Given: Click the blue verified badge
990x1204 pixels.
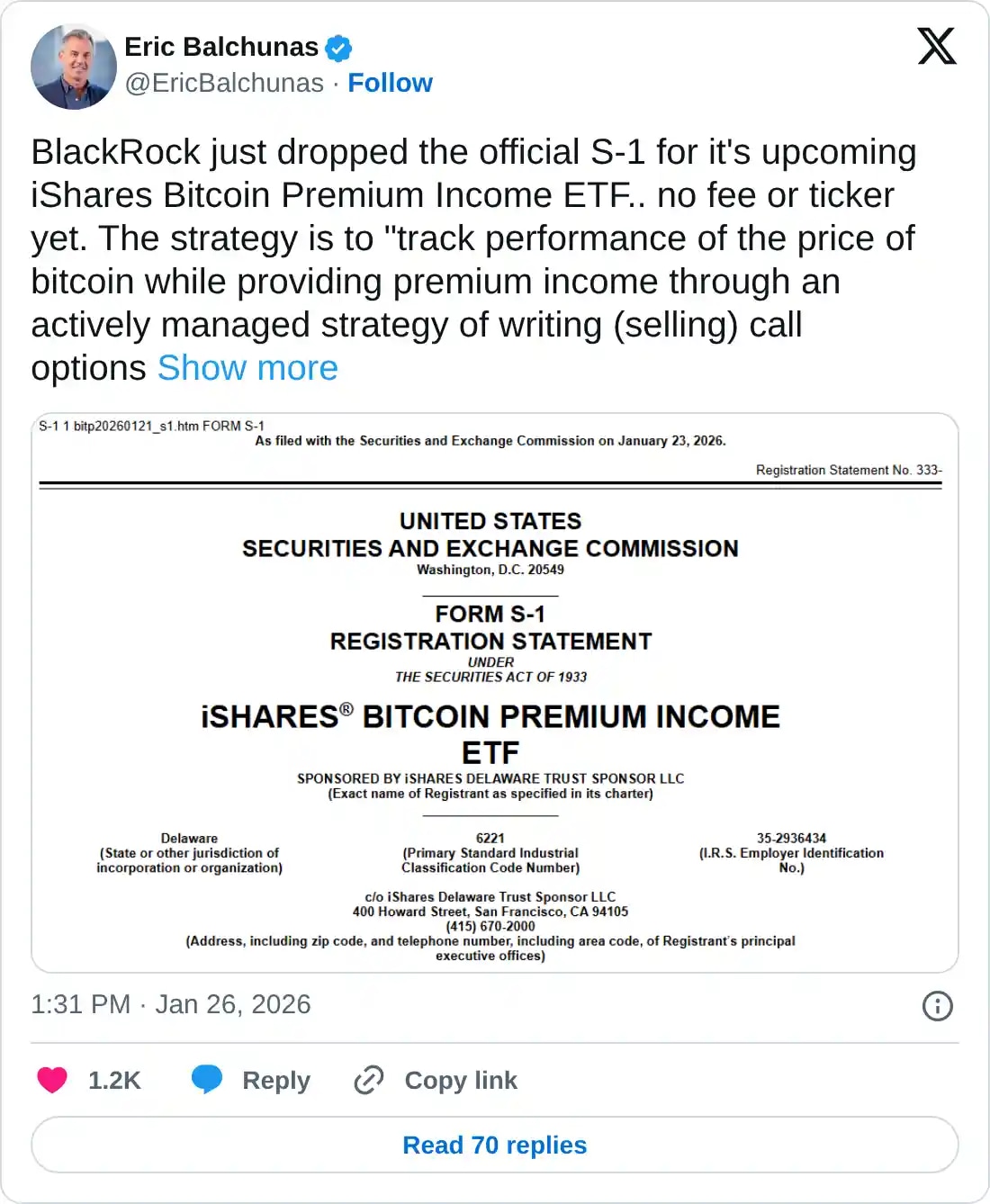Looking at the screenshot, I should coord(338,48).
